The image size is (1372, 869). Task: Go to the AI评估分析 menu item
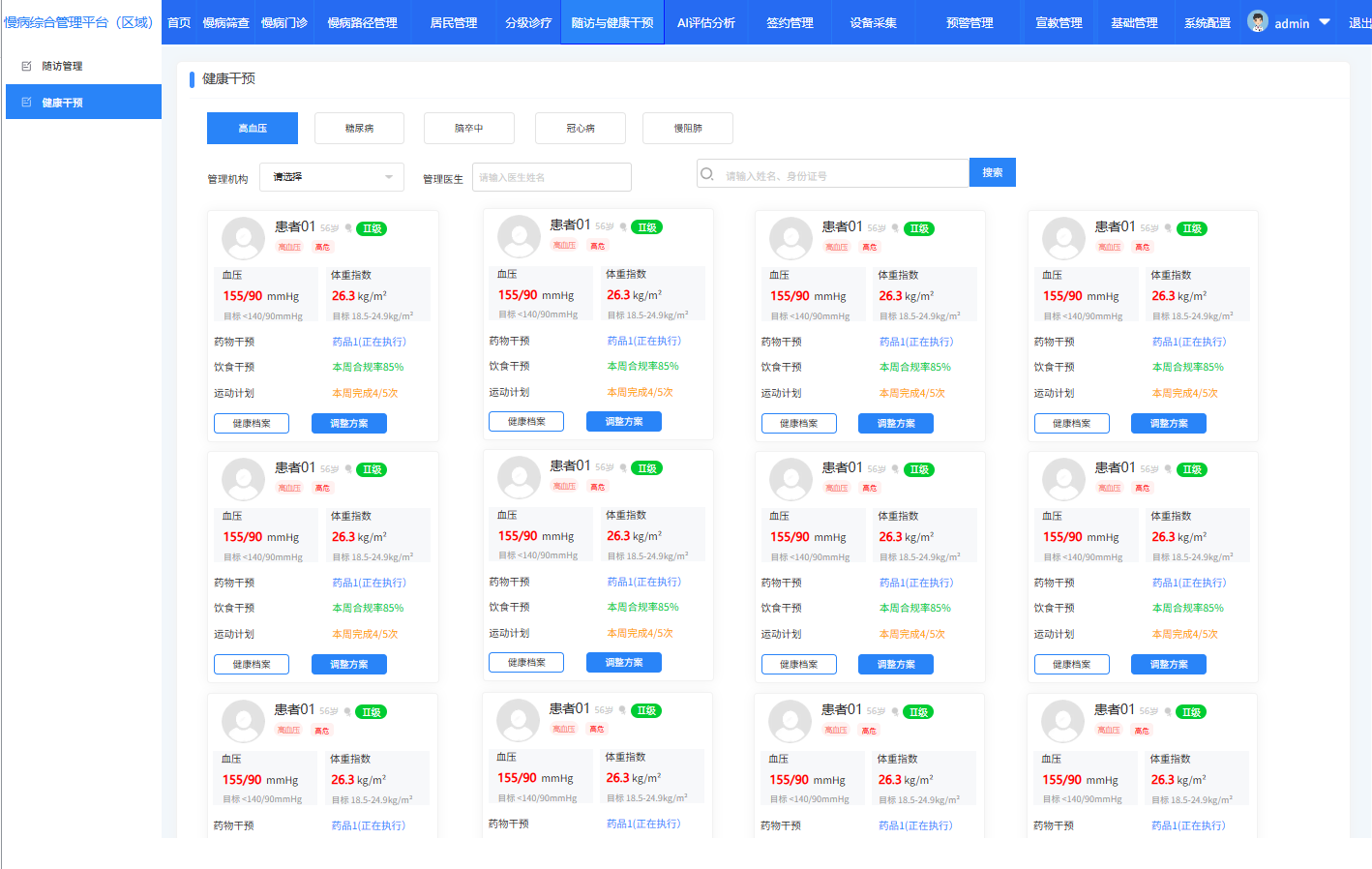pyautogui.click(x=705, y=22)
